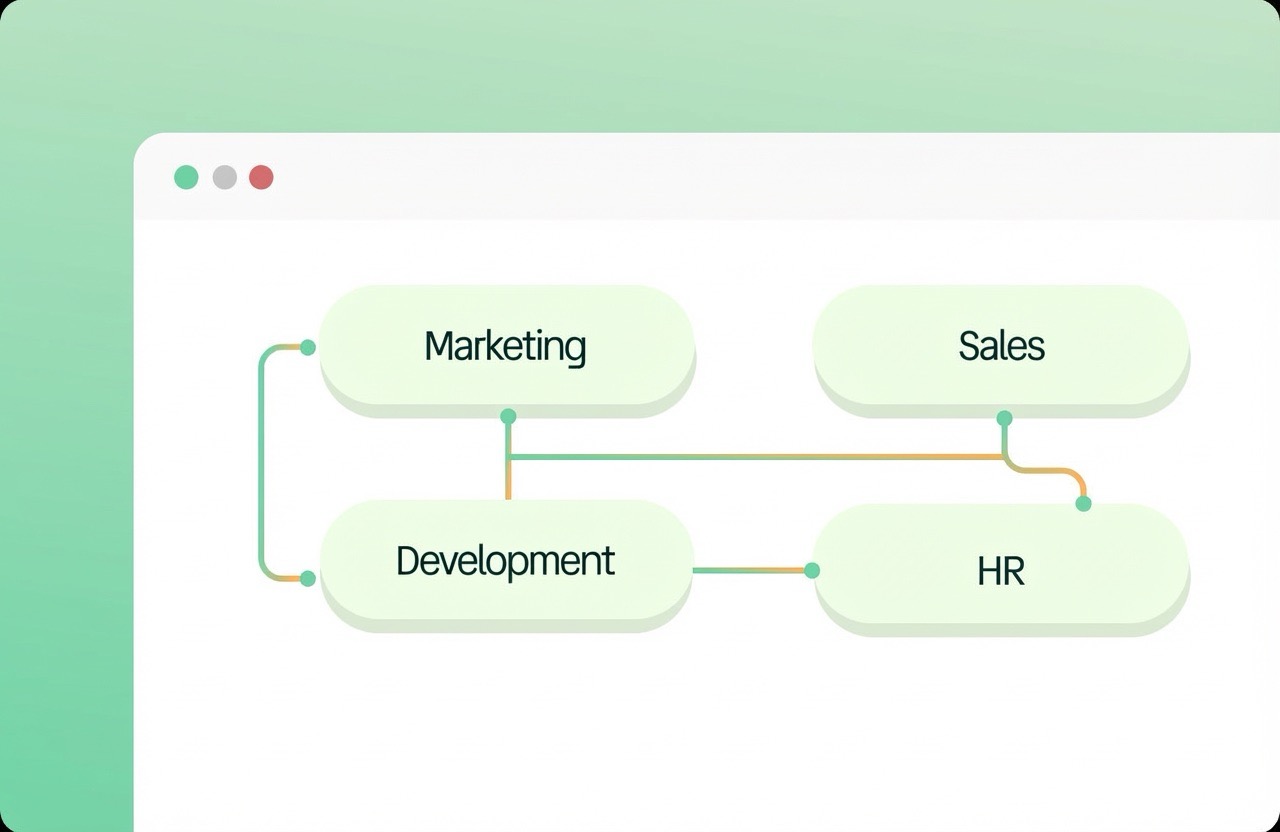The width and height of the screenshot is (1280, 832).
Task: Select connector dot beneath the Sales node
Action: pyautogui.click(x=1004, y=418)
